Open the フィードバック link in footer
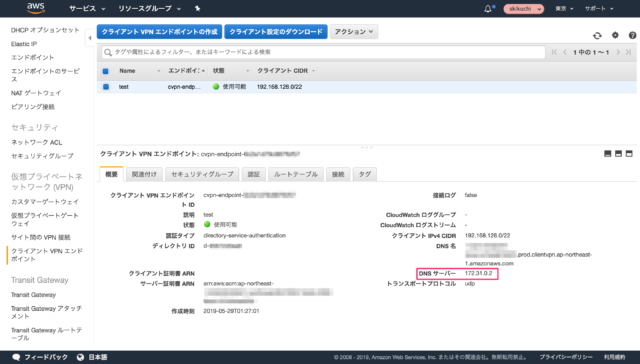The width and height of the screenshot is (640, 364). point(46,357)
